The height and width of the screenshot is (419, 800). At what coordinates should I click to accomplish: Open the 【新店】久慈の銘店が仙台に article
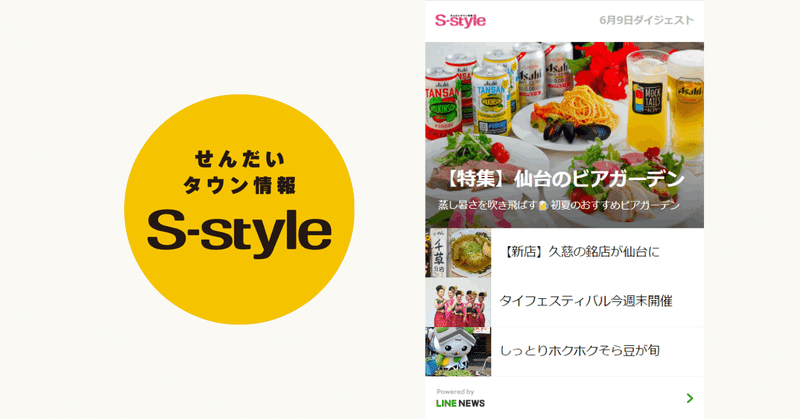pyautogui.click(x=579, y=252)
